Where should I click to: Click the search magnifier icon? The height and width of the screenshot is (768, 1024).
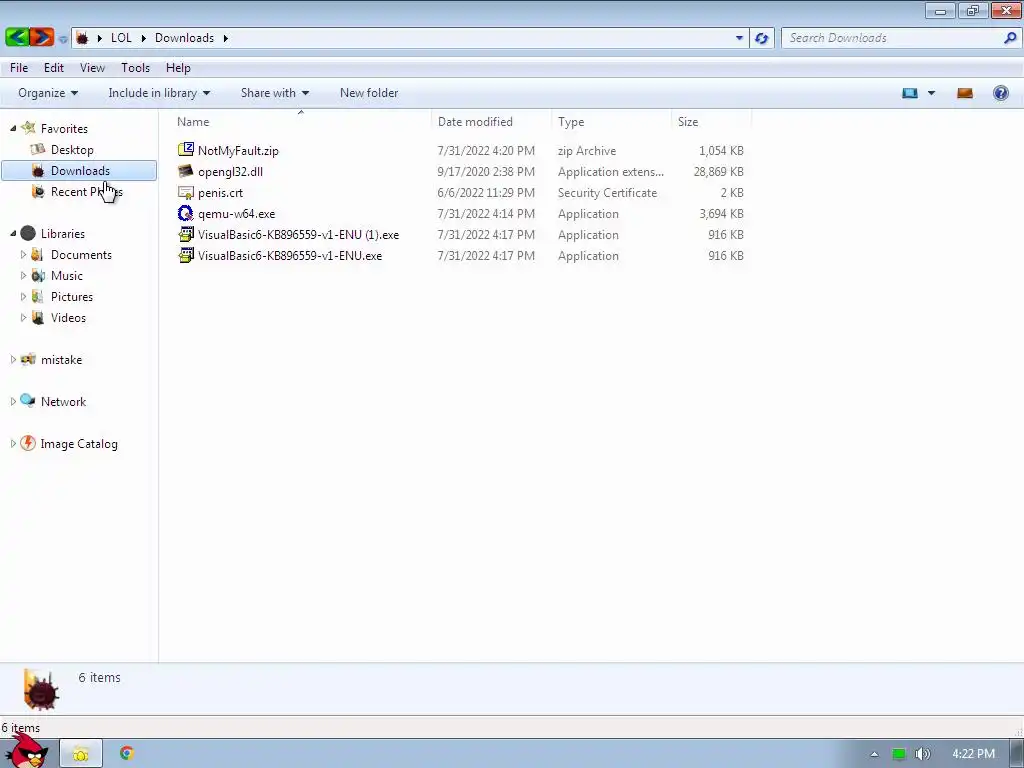pos(1010,38)
